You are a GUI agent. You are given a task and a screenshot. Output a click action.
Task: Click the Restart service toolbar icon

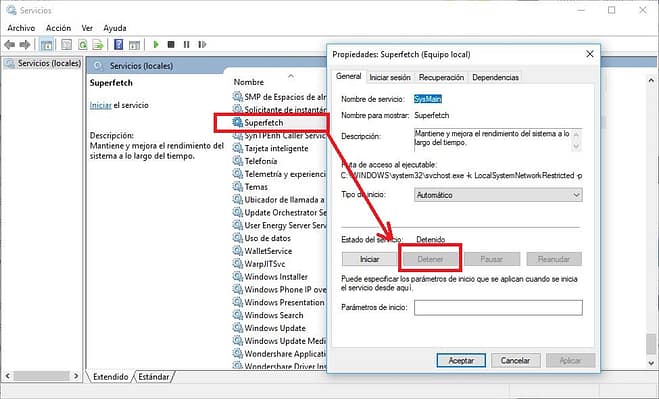pos(202,44)
